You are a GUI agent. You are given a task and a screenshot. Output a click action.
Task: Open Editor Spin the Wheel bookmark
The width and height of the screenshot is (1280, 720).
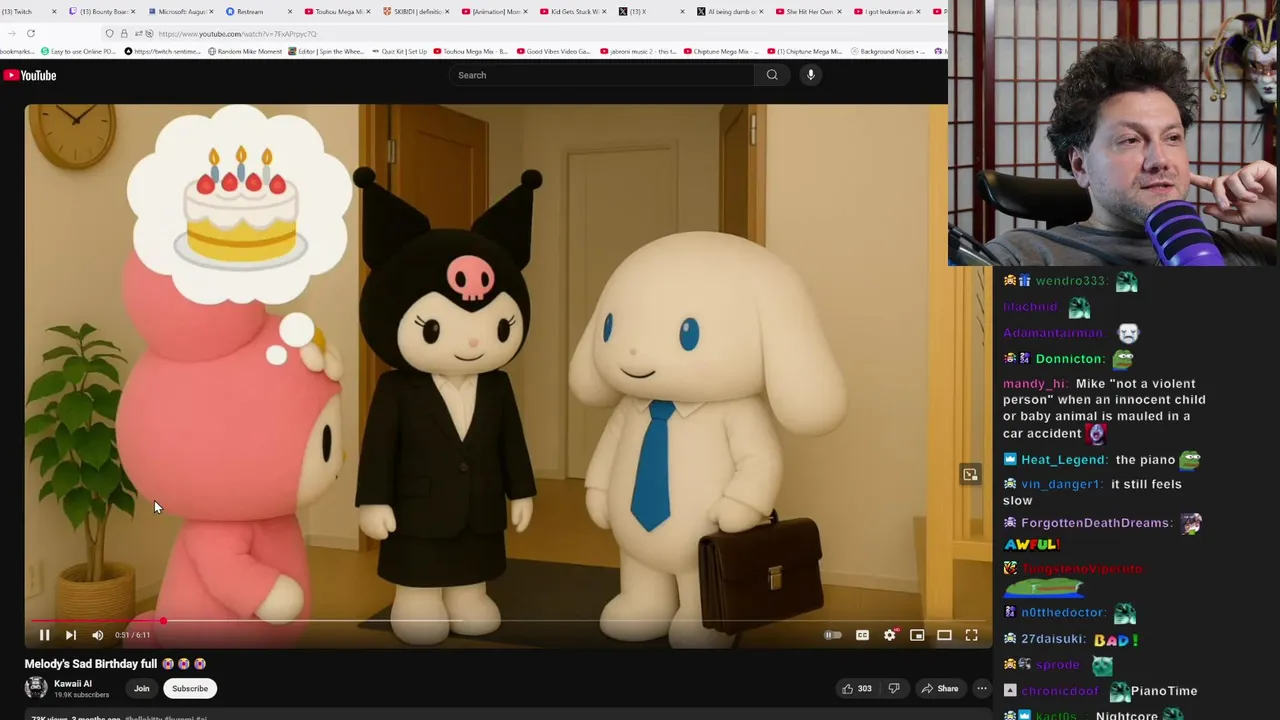[x=326, y=51]
